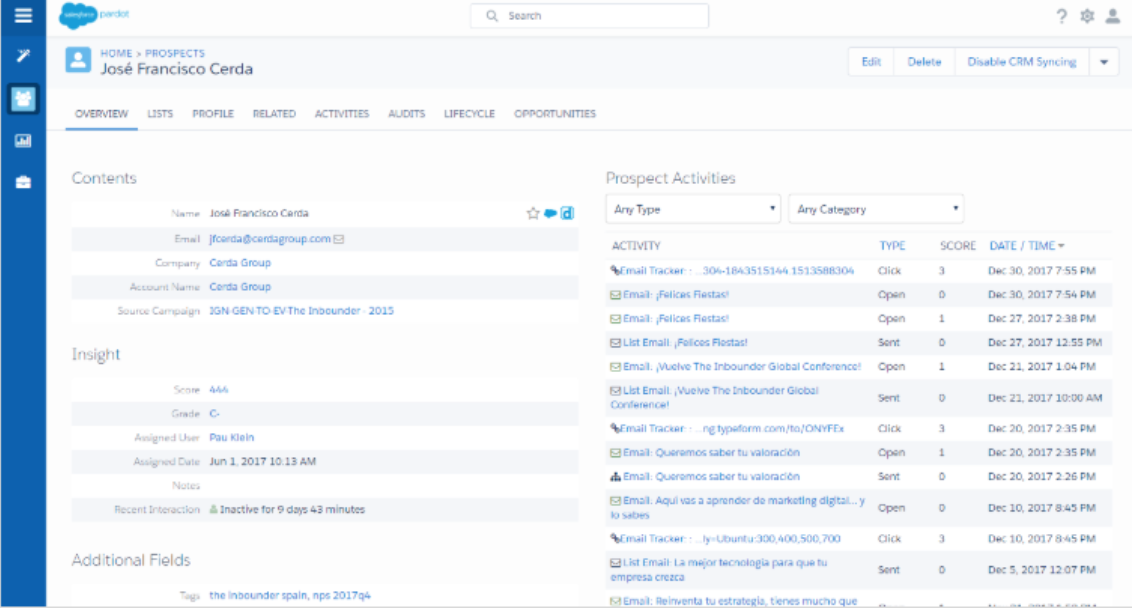Screen dimensions: 1140x612
Task: Click the Marketing wand sidebar icon
Action: pos(23,55)
